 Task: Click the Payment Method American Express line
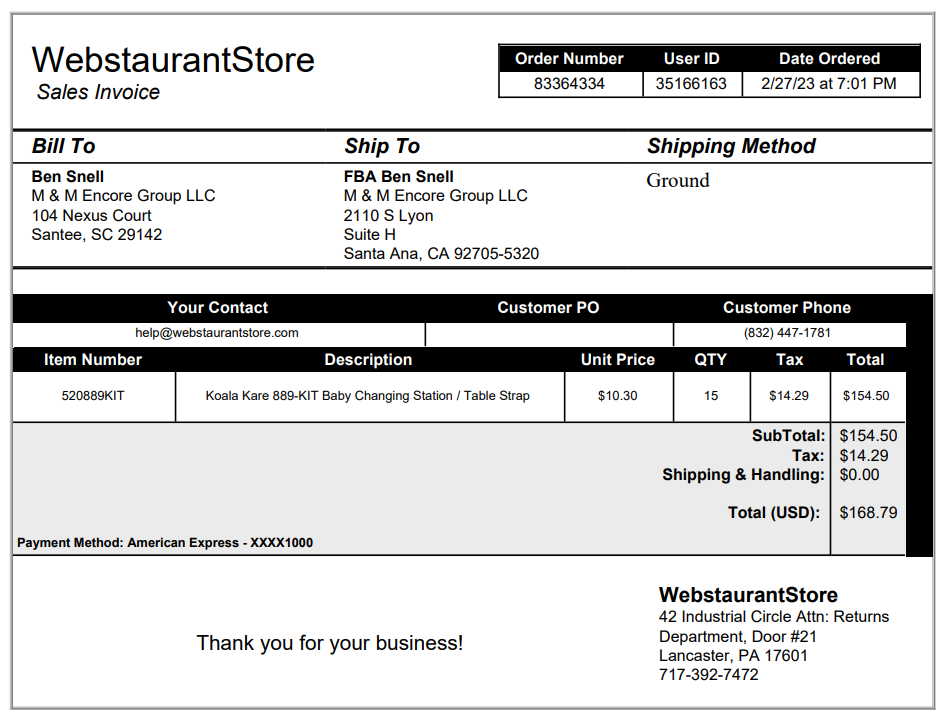click(x=165, y=543)
